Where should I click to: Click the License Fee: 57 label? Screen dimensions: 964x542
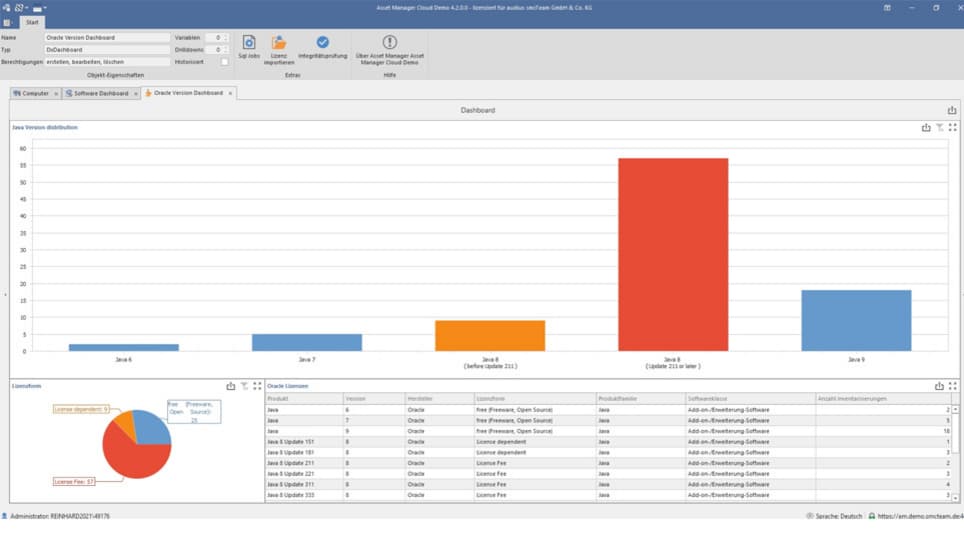(74, 482)
